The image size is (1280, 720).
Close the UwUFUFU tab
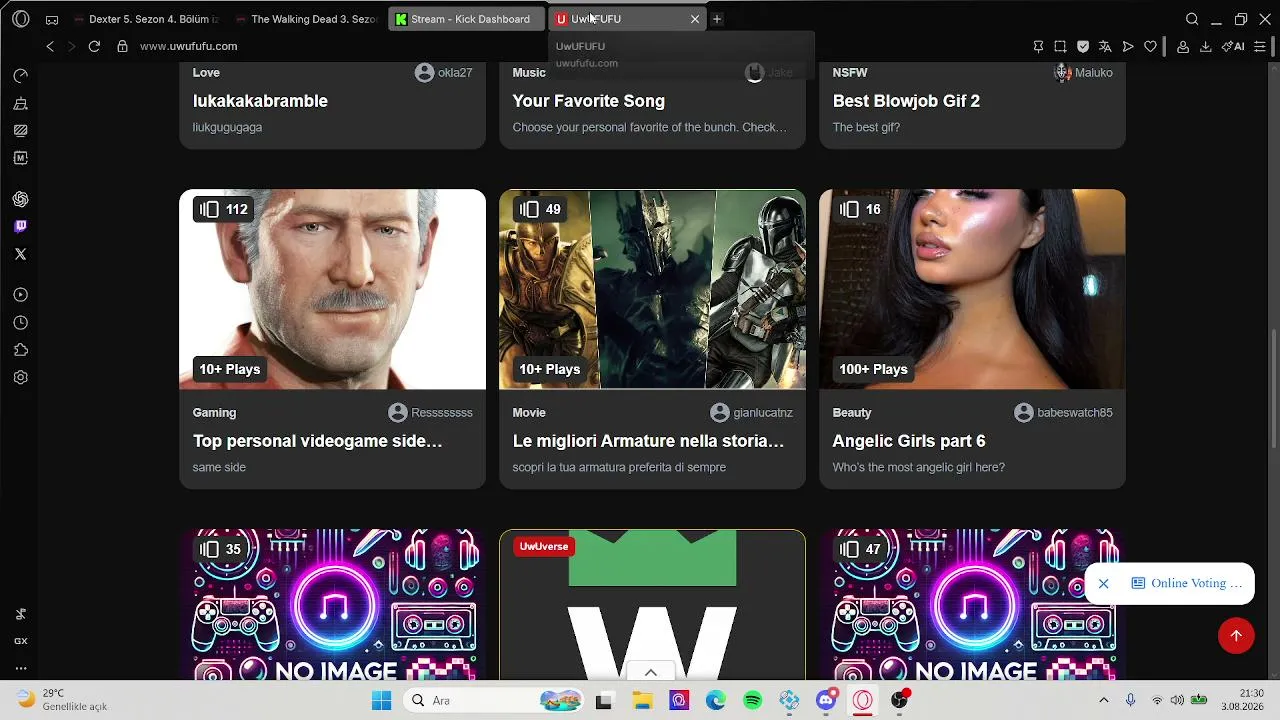[x=695, y=19]
